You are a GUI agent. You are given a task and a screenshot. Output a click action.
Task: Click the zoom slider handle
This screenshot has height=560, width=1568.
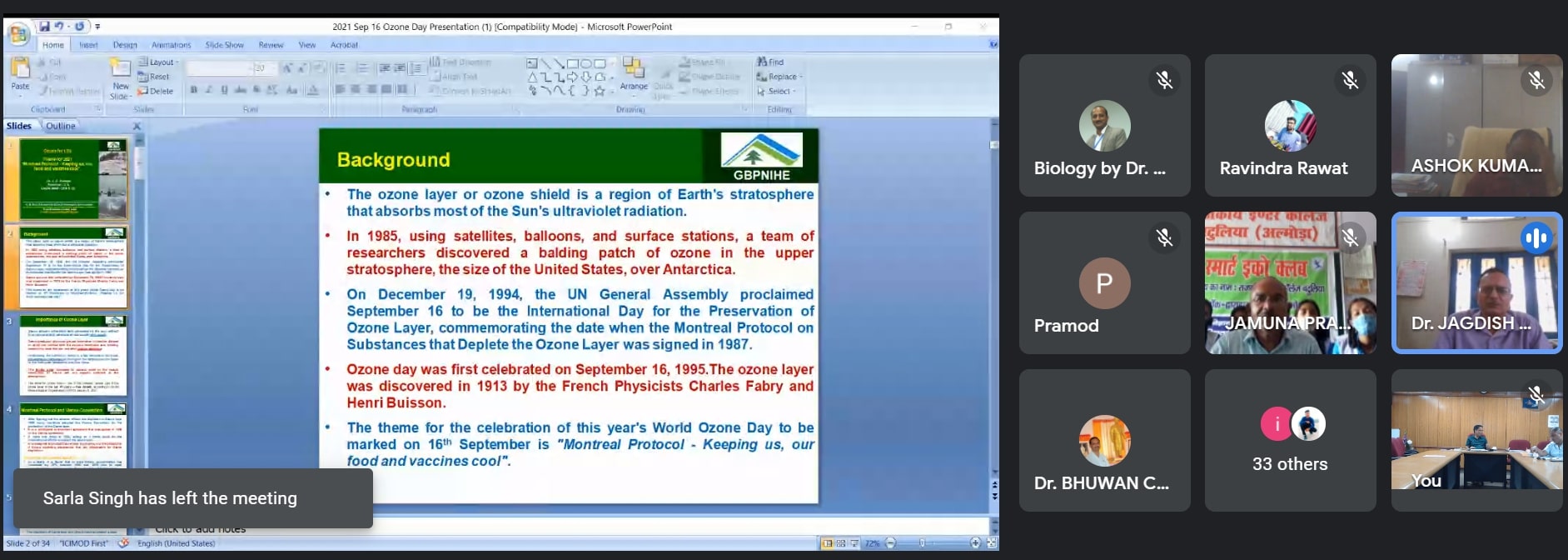coord(922,543)
